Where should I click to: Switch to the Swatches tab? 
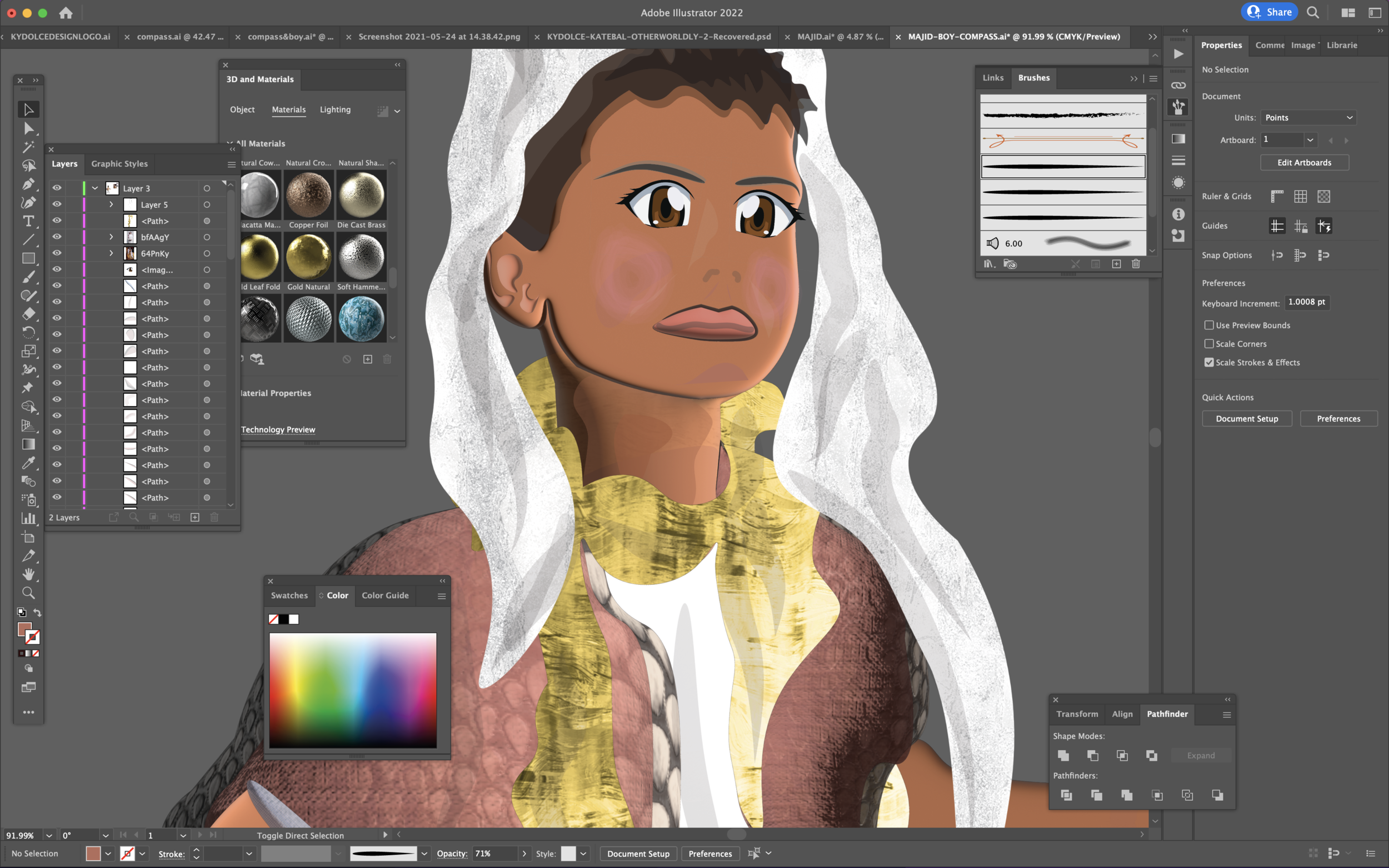[x=289, y=595]
